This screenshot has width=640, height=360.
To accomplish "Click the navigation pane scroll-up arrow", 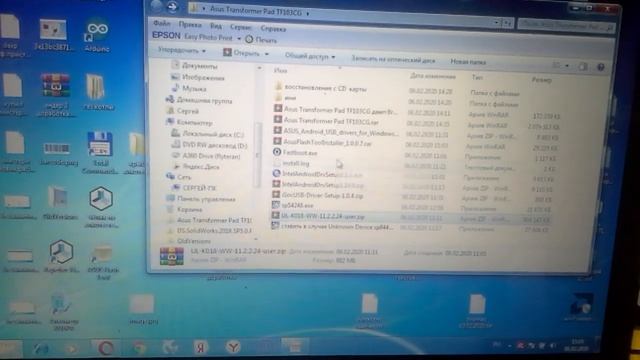I will click(x=259, y=68).
